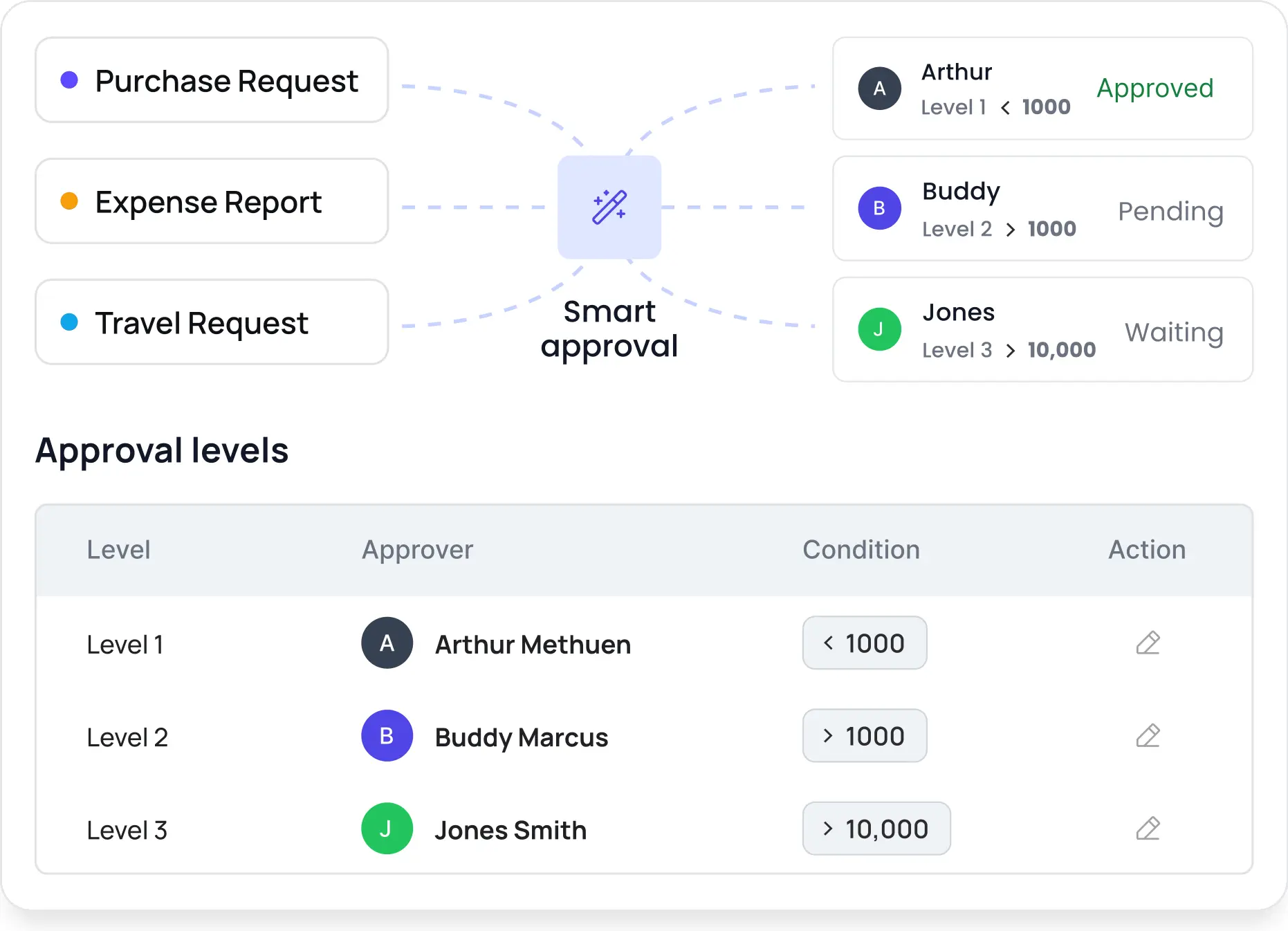Edit the Level 3 approval row
Image resolution: width=1288 pixels, height=931 pixels.
click(1148, 829)
